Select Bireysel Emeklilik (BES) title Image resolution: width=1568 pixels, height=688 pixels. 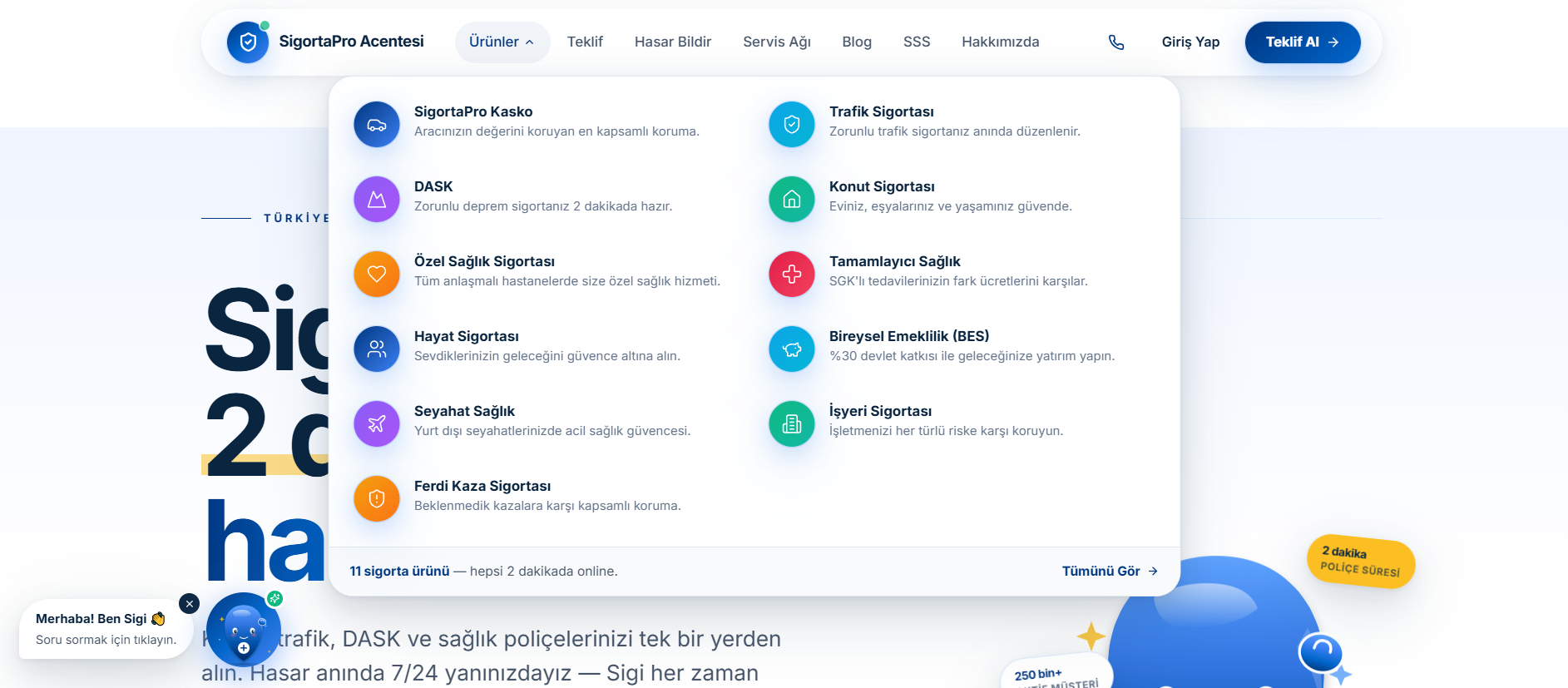tap(909, 336)
